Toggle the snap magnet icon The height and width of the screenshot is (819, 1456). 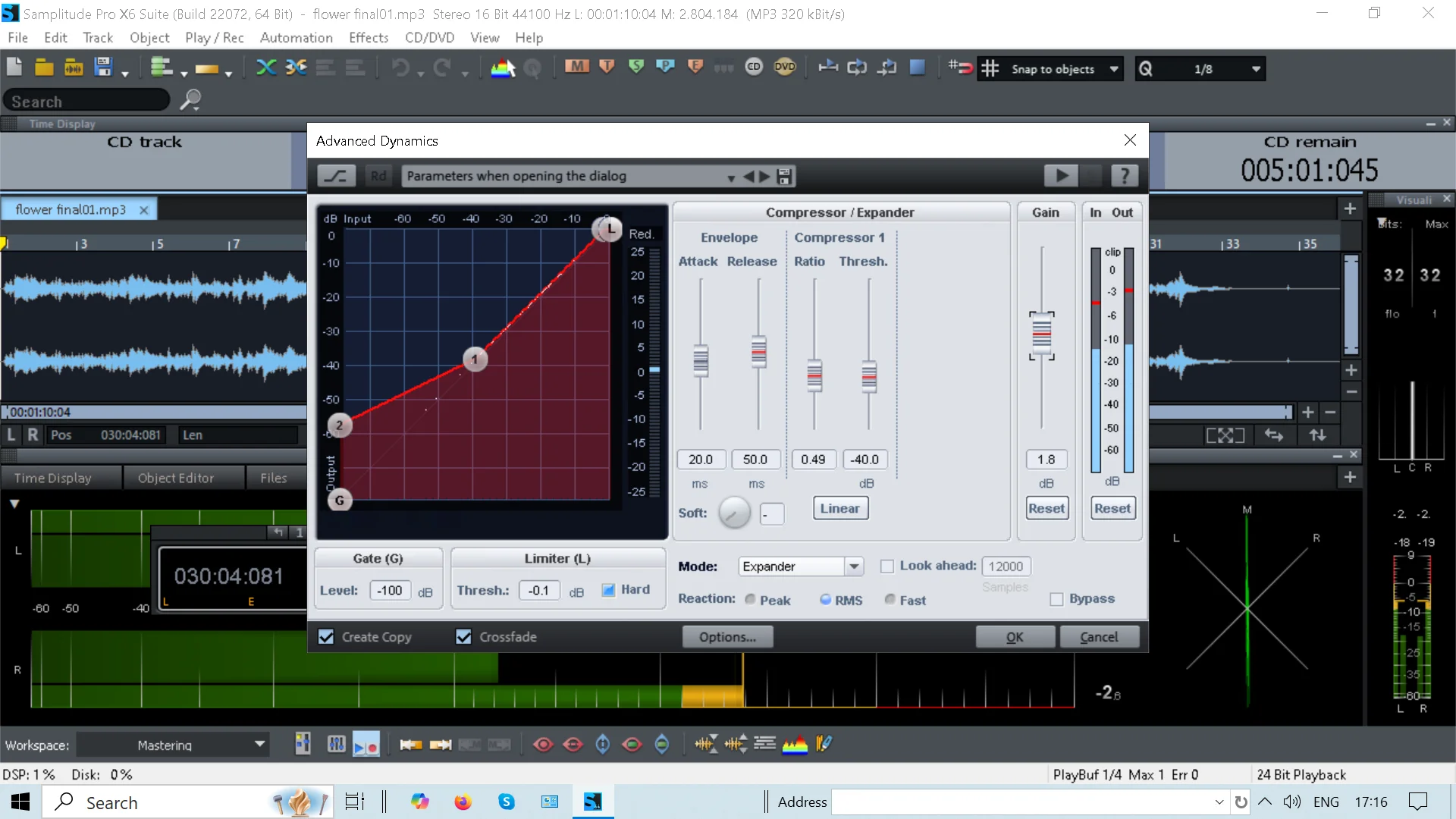pyautogui.click(x=960, y=68)
